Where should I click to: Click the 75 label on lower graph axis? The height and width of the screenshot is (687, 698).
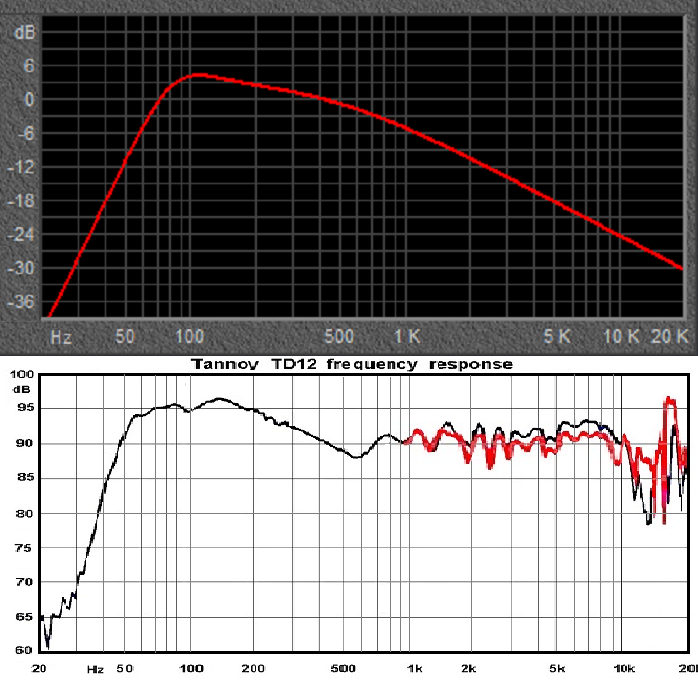pyautogui.click(x=21, y=546)
